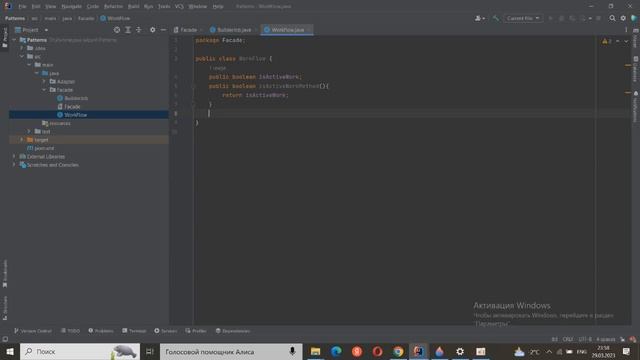Viewport: 640px width, 360px height.
Task: Open the Refactor menu
Action: [x=113, y=7]
